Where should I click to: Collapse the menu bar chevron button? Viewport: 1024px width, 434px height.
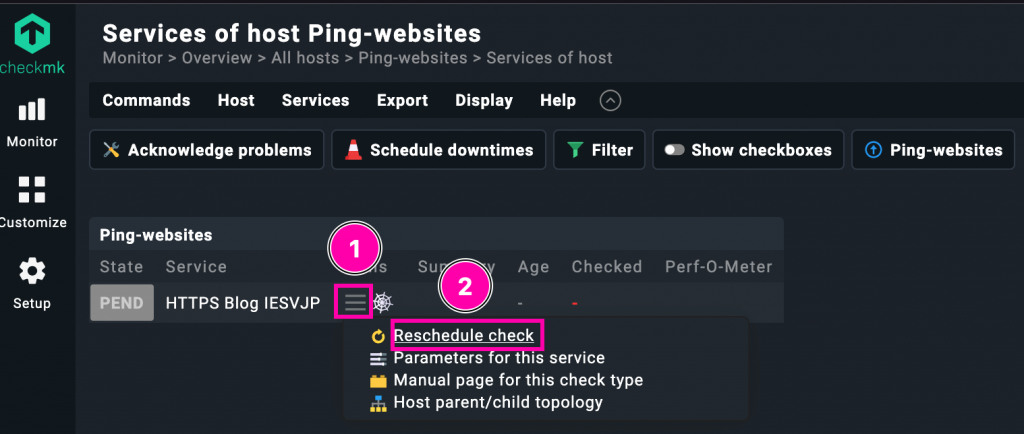pos(610,100)
